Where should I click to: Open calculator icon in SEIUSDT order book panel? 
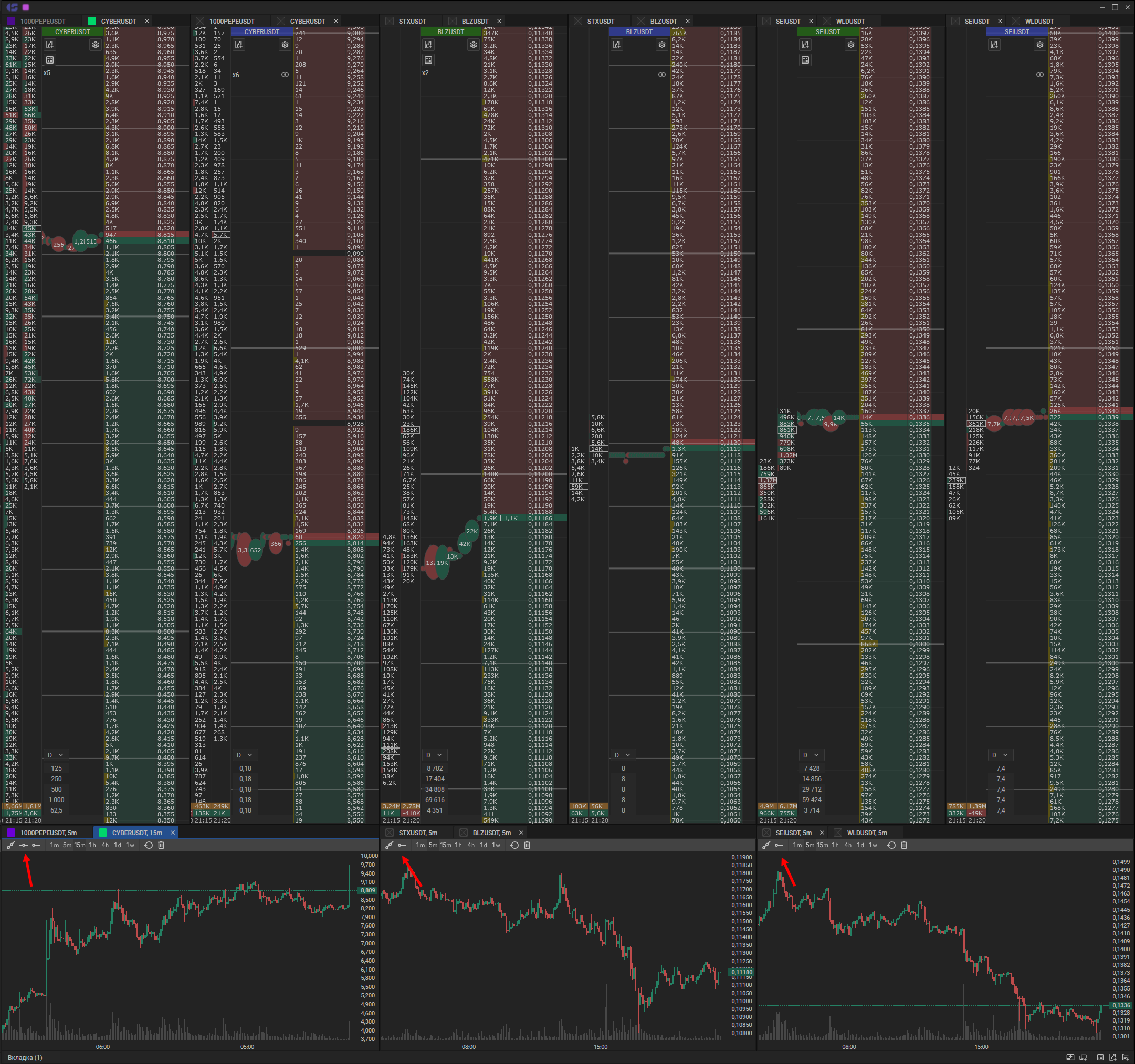click(x=805, y=60)
